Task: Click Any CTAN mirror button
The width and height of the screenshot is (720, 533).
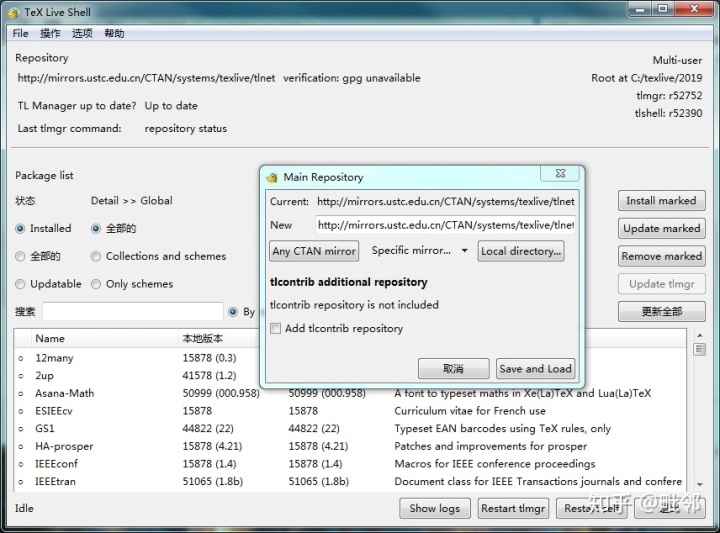Action: 314,251
